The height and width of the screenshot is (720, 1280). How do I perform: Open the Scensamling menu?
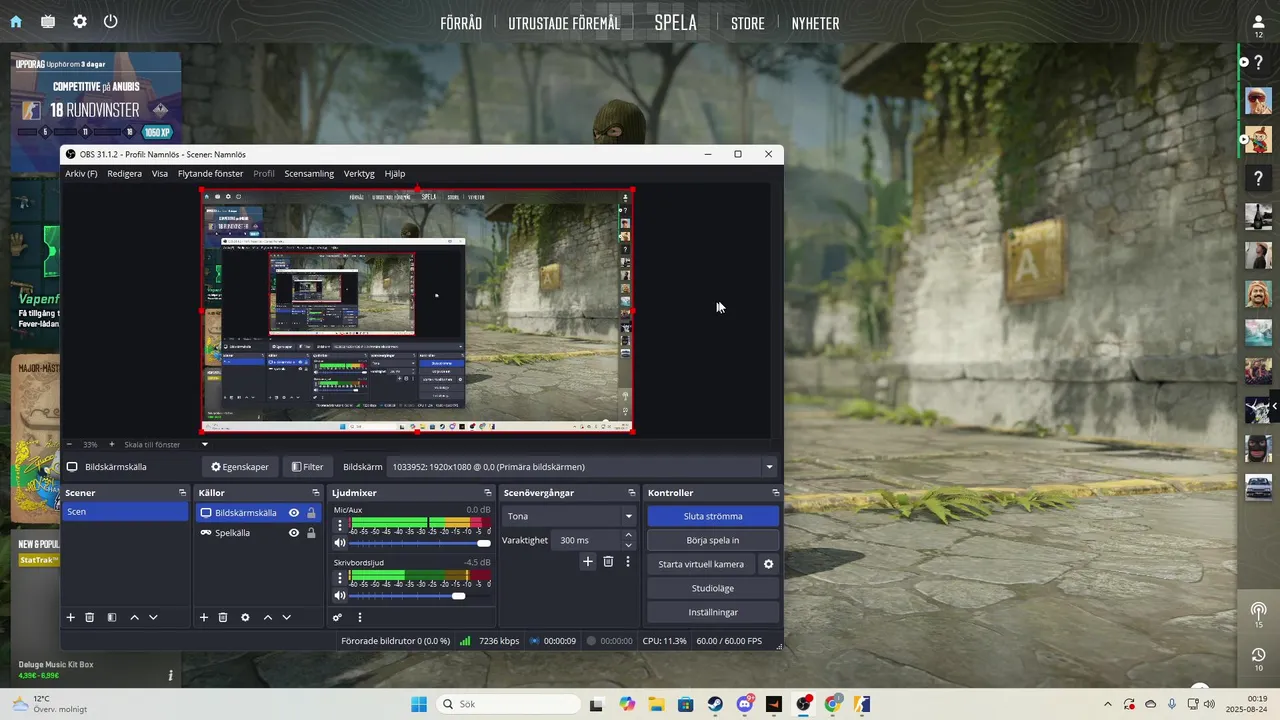(309, 174)
